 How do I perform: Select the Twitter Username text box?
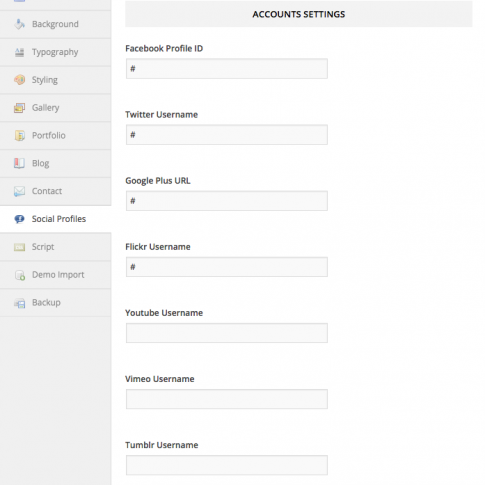click(x=227, y=135)
